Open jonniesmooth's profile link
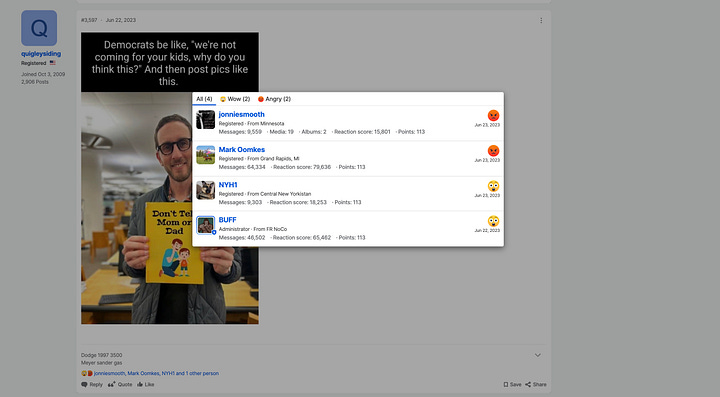This screenshot has width=720, height=397. (x=242, y=114)
